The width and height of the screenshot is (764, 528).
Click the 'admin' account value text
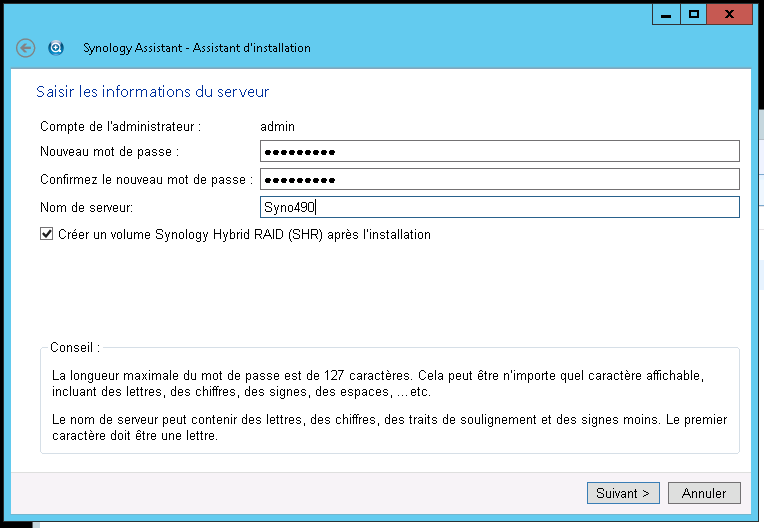point(277,127)
